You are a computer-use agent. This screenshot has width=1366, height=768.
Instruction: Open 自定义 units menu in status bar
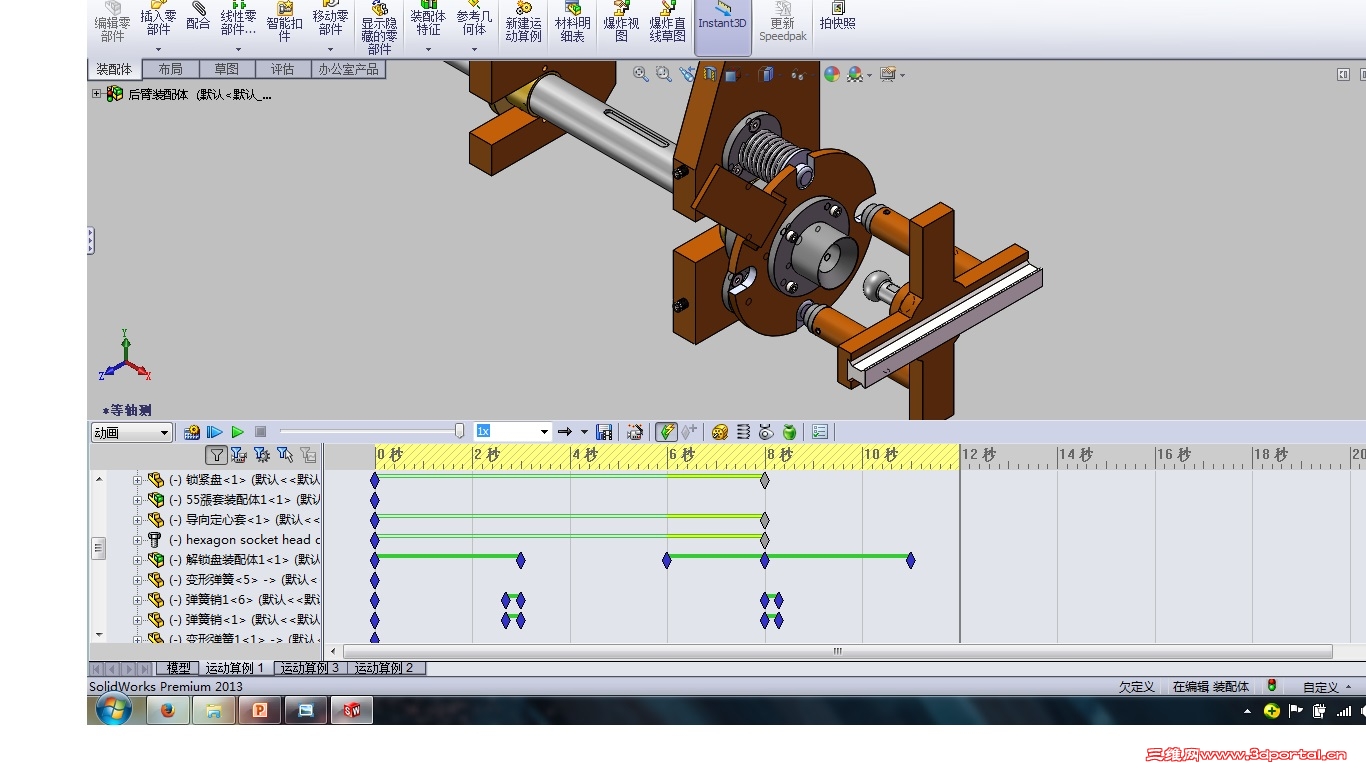pos(1327,687)
